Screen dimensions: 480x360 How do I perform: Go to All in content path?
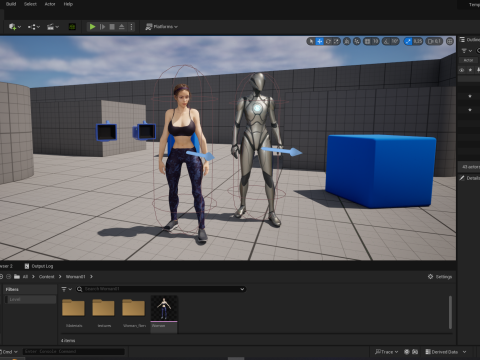25,277
